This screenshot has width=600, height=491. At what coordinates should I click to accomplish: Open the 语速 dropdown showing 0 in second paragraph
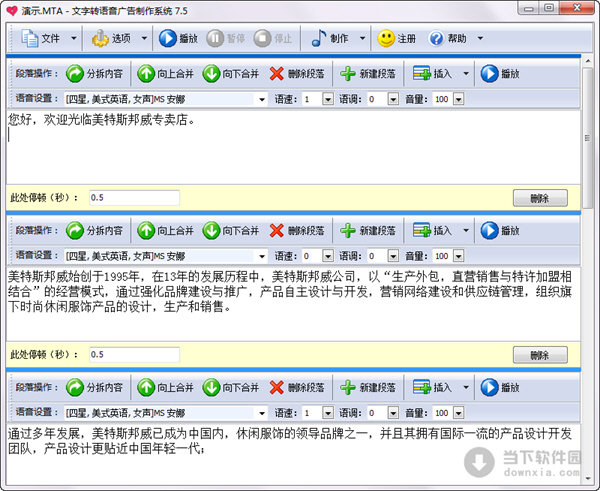click(x=328, y=256)
